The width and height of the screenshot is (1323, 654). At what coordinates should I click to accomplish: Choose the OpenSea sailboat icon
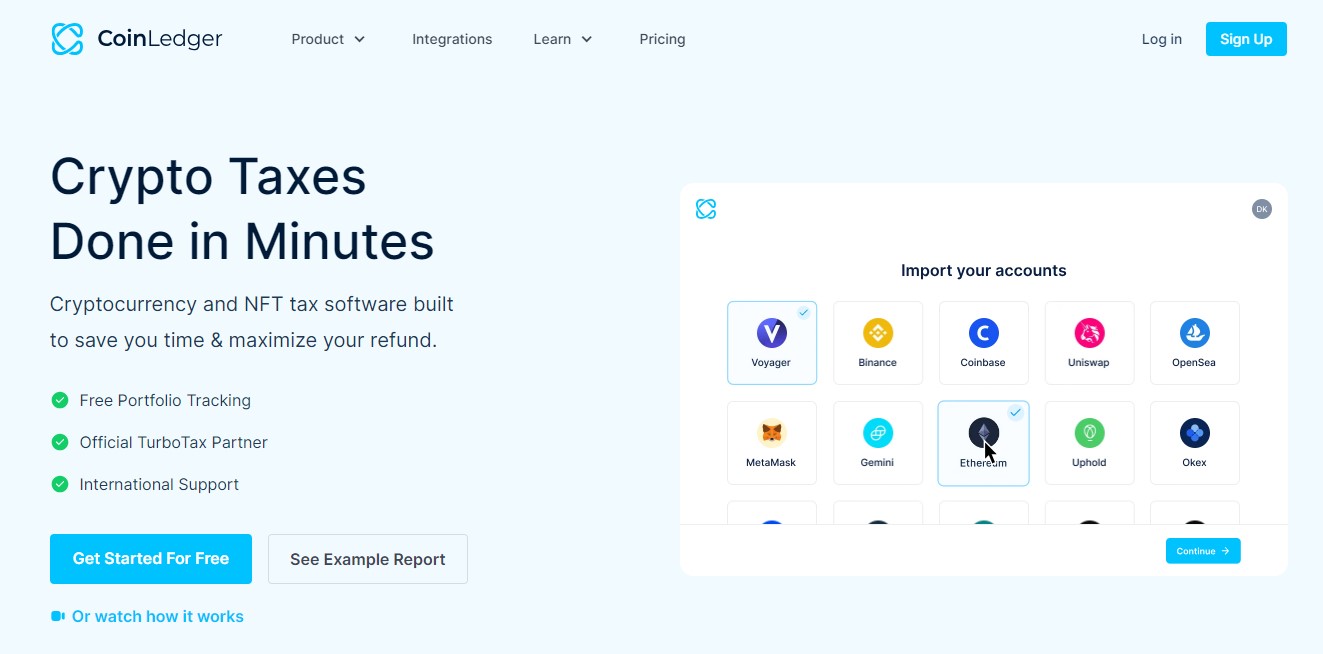click(x=1195, y=332)
